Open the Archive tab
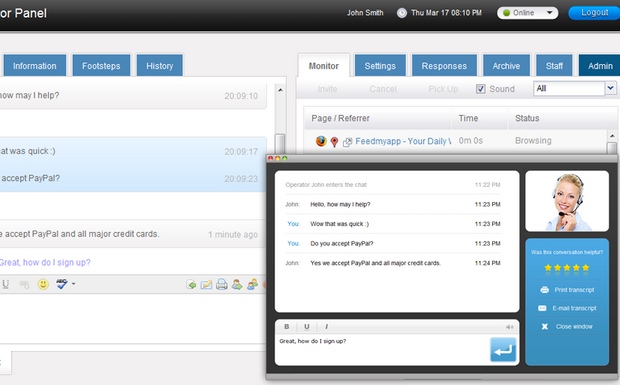The image size is (620, 385). 506,66
